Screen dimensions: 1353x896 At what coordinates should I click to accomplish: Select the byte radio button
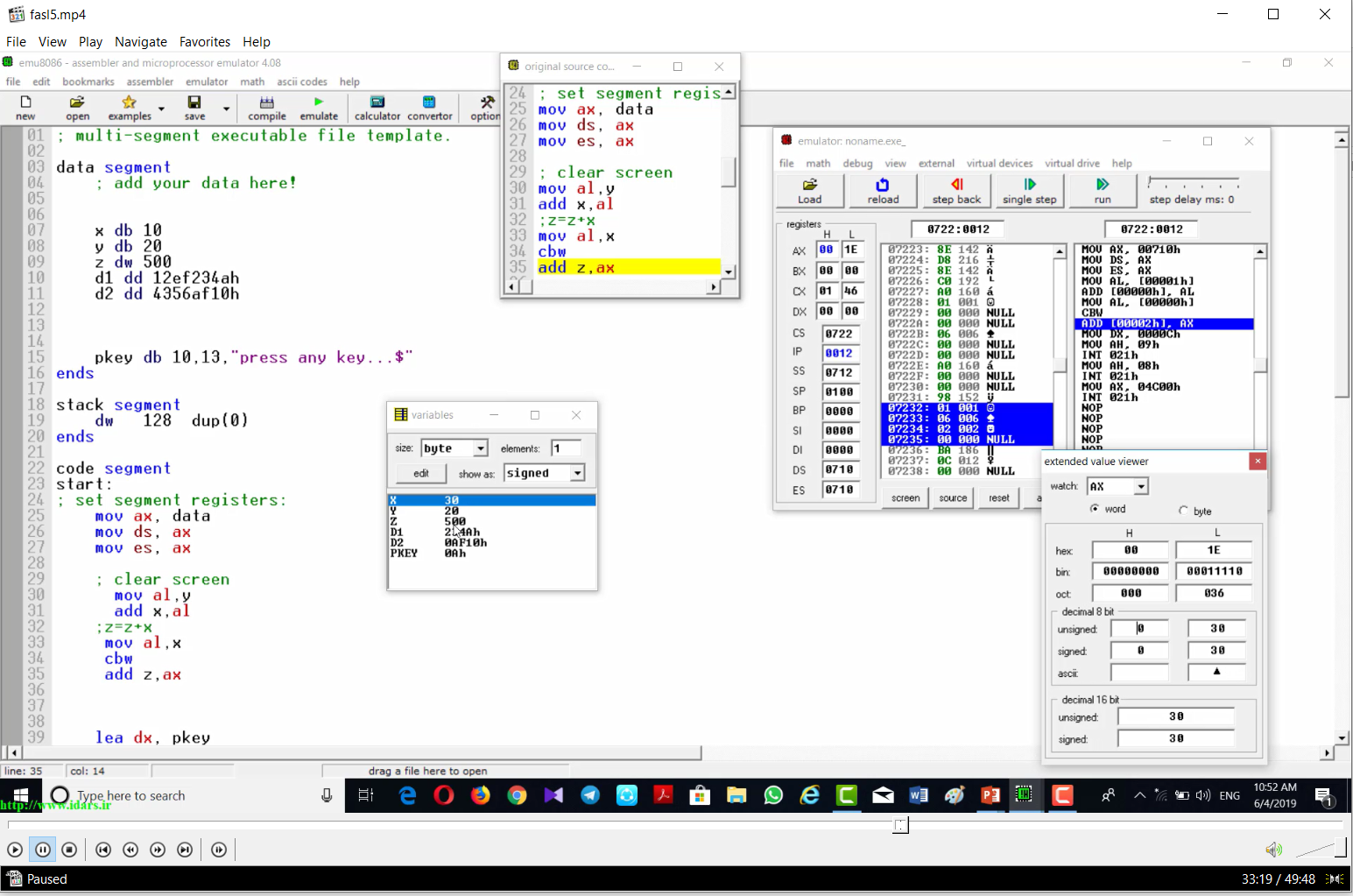pyautogui.click(x=1183, y=511)
